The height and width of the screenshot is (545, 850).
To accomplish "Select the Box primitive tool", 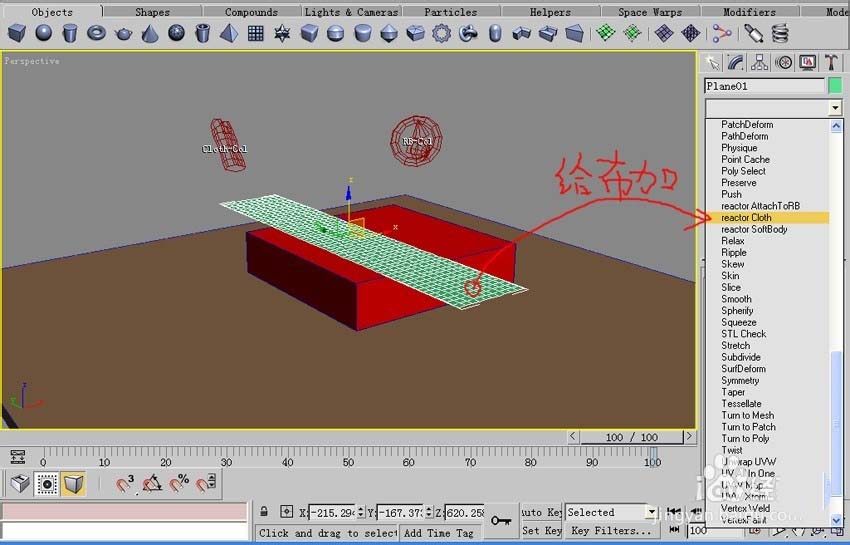I will [17, 34].
